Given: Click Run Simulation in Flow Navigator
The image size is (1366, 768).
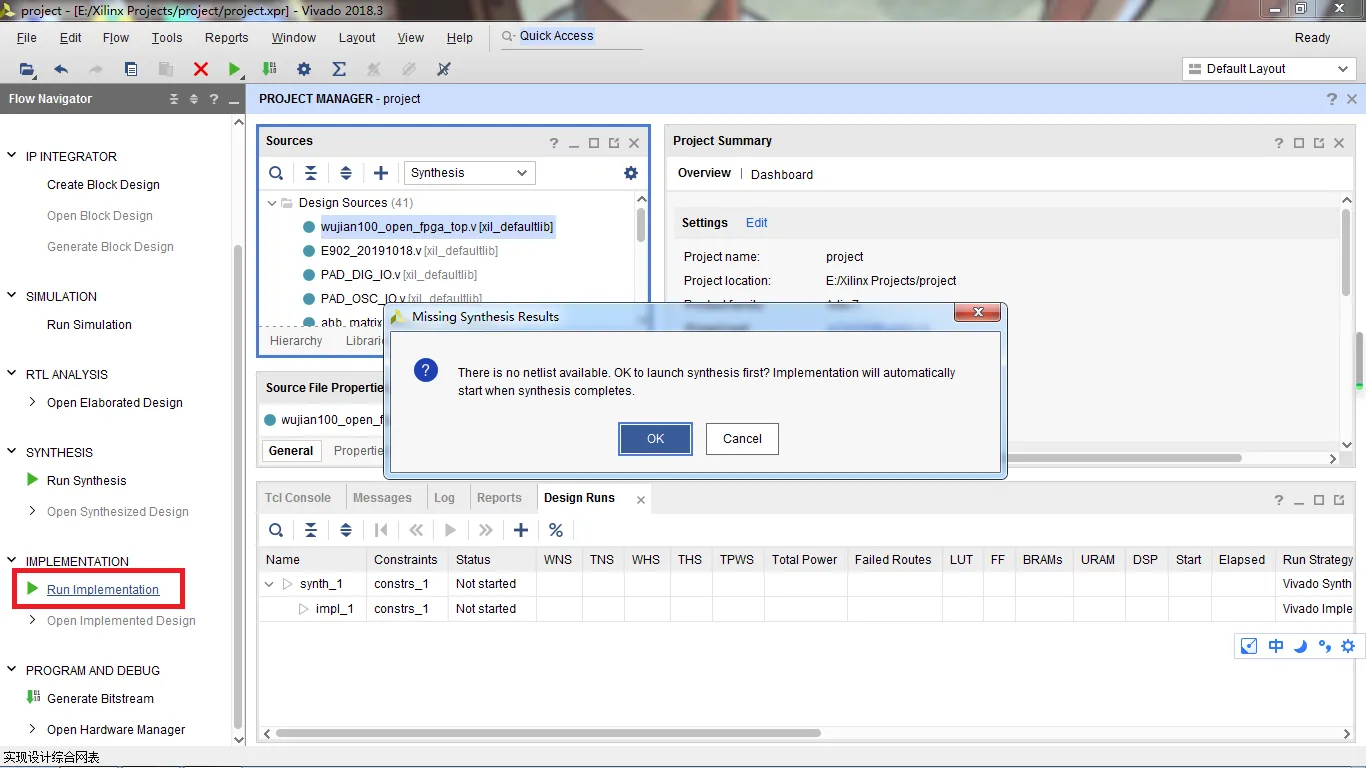Looking at the screenshot, I should 89,325.
